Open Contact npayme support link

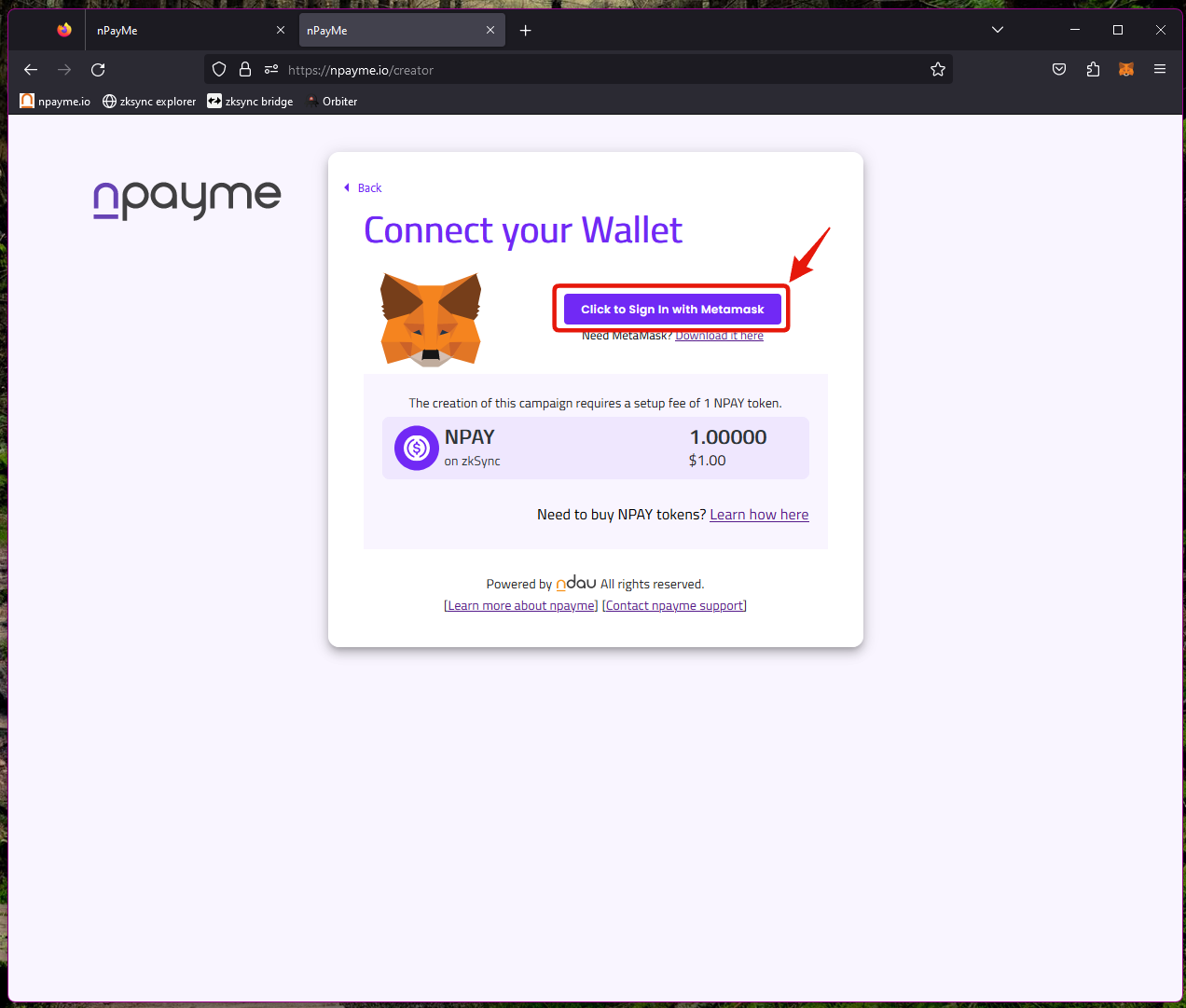point(674,606)
